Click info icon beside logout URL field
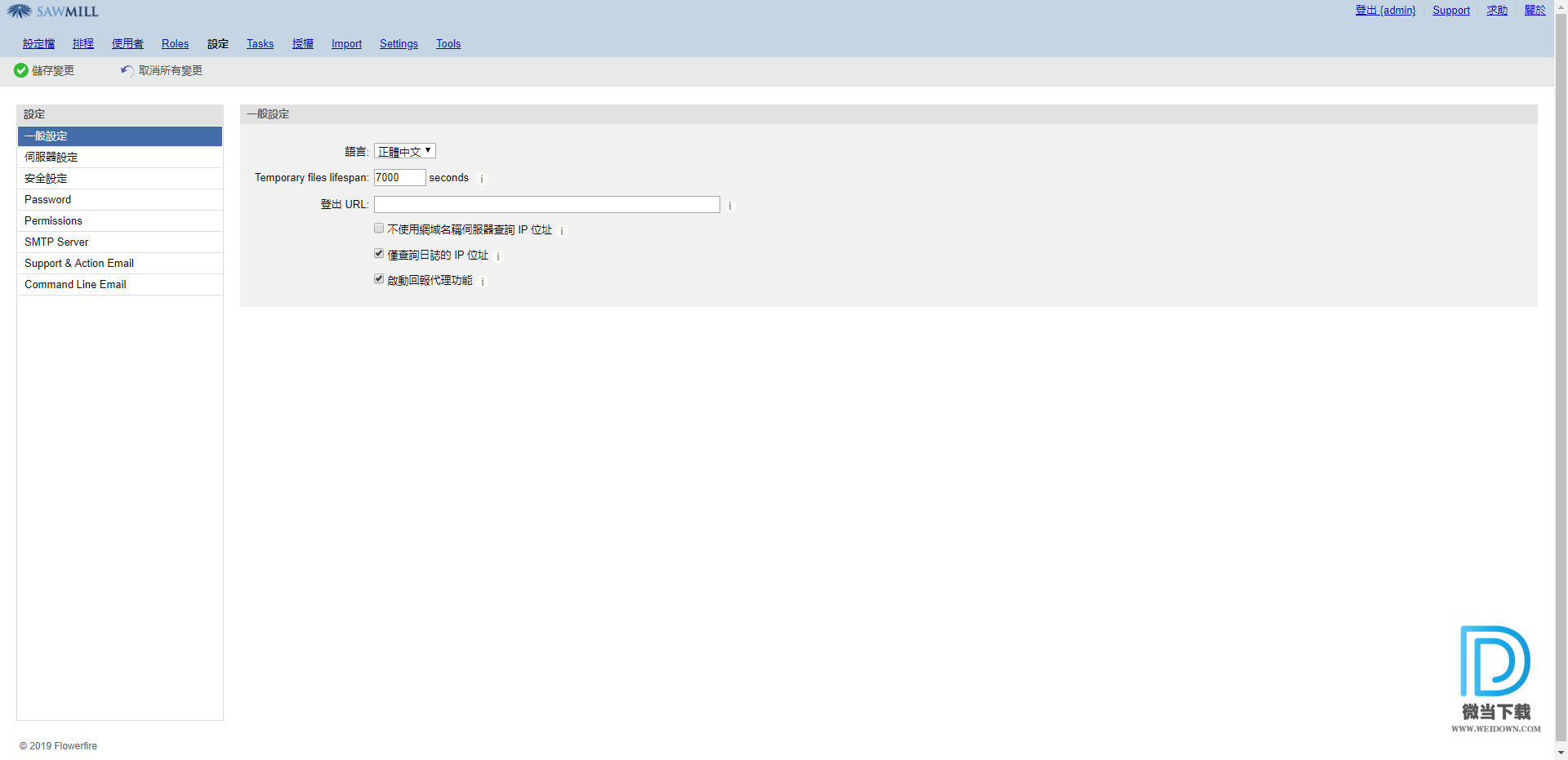The height and width of the screenshot is (760, 1568). [x=730, y=206]
